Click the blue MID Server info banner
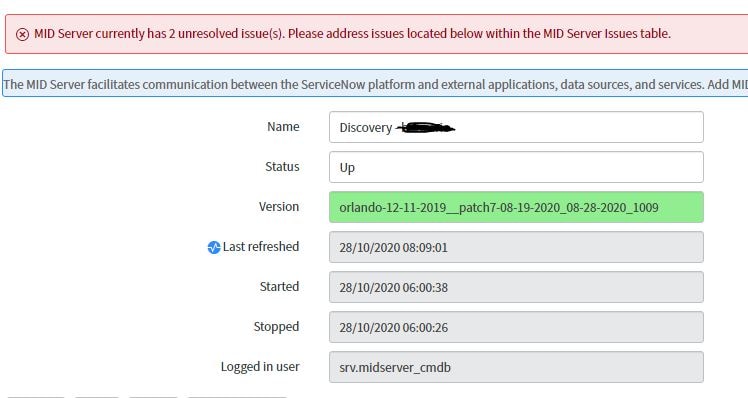Image resolution: width=748 pixels, height=398 pixels. click(x=375, y=84)
